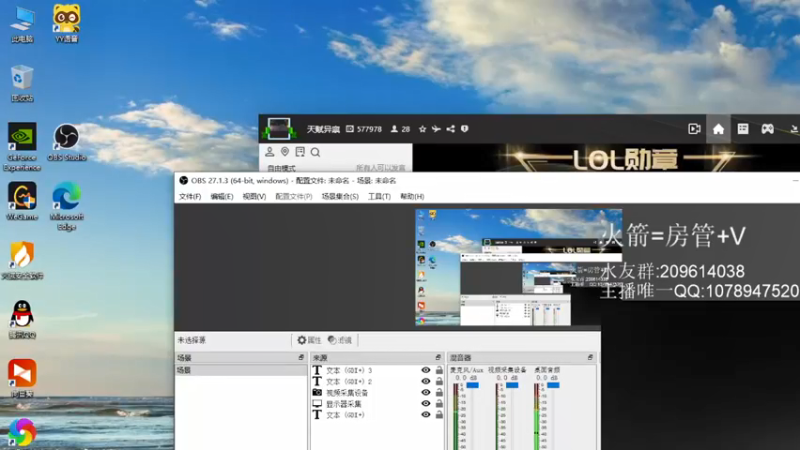Viewport: 800px width, 450px height.
Task: Select the 视频采集设备 source row
Action: (x=378, y=393)
